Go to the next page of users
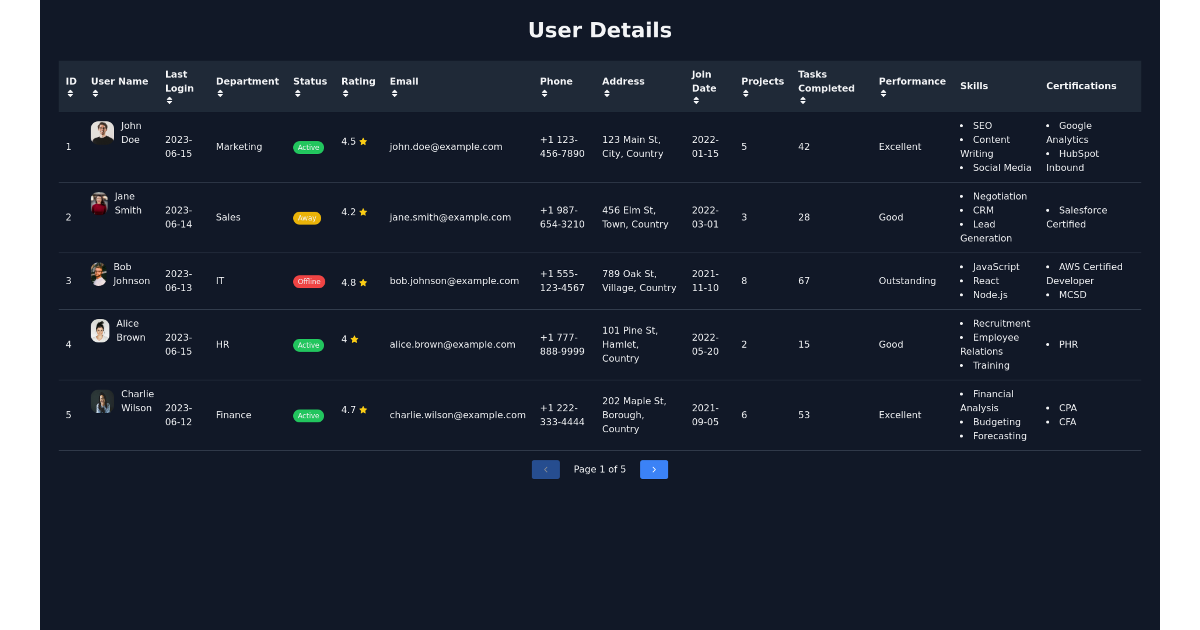This screenshot has height=630, width=1200. [654, 469]
